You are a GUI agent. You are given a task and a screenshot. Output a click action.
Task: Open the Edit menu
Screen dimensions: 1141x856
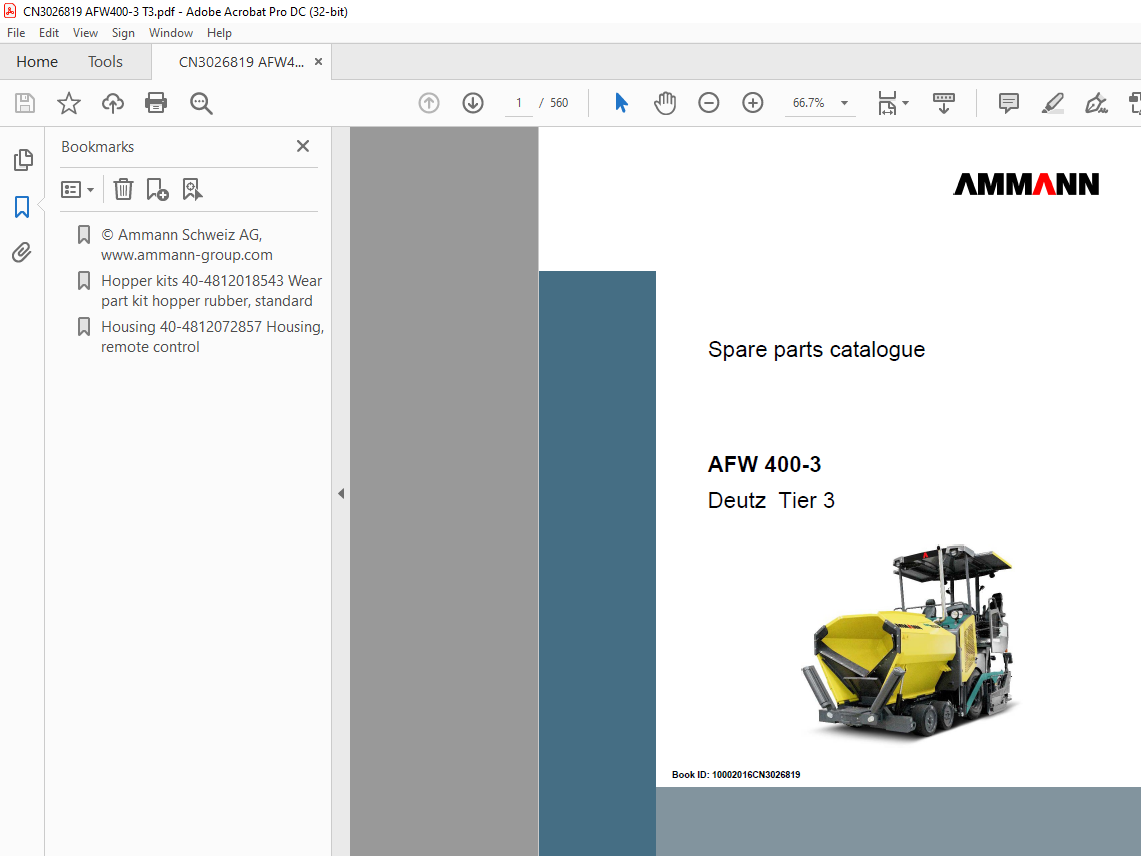pyautogui.click(x=49, y=33)
